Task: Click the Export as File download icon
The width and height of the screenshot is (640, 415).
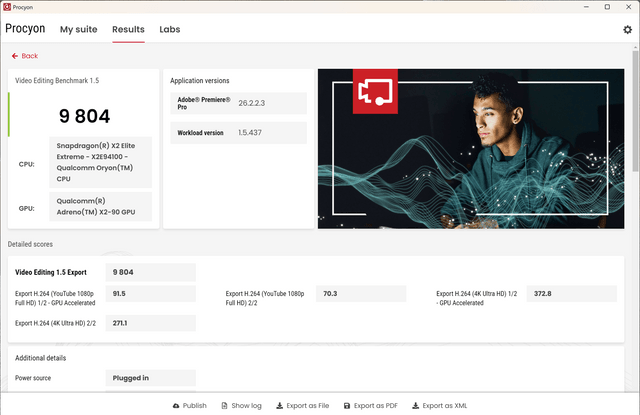Action: [x=280, y=406]
